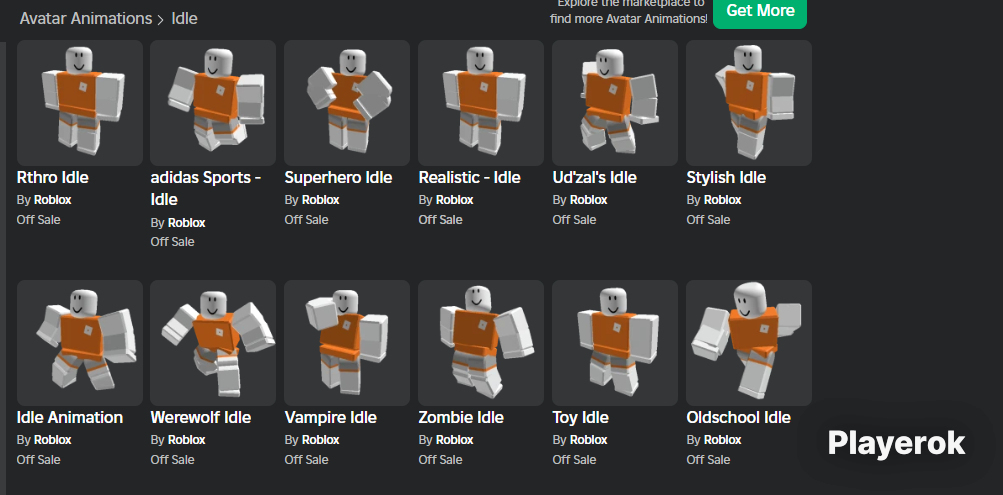Viewport: 1003px width, 495px height.
Task: Open the Superhero Idle title link
Action: pos(338,177)
